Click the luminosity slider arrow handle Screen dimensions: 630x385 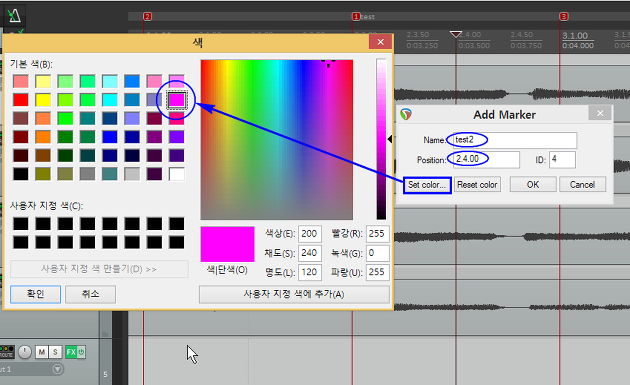tap(390, 139)
